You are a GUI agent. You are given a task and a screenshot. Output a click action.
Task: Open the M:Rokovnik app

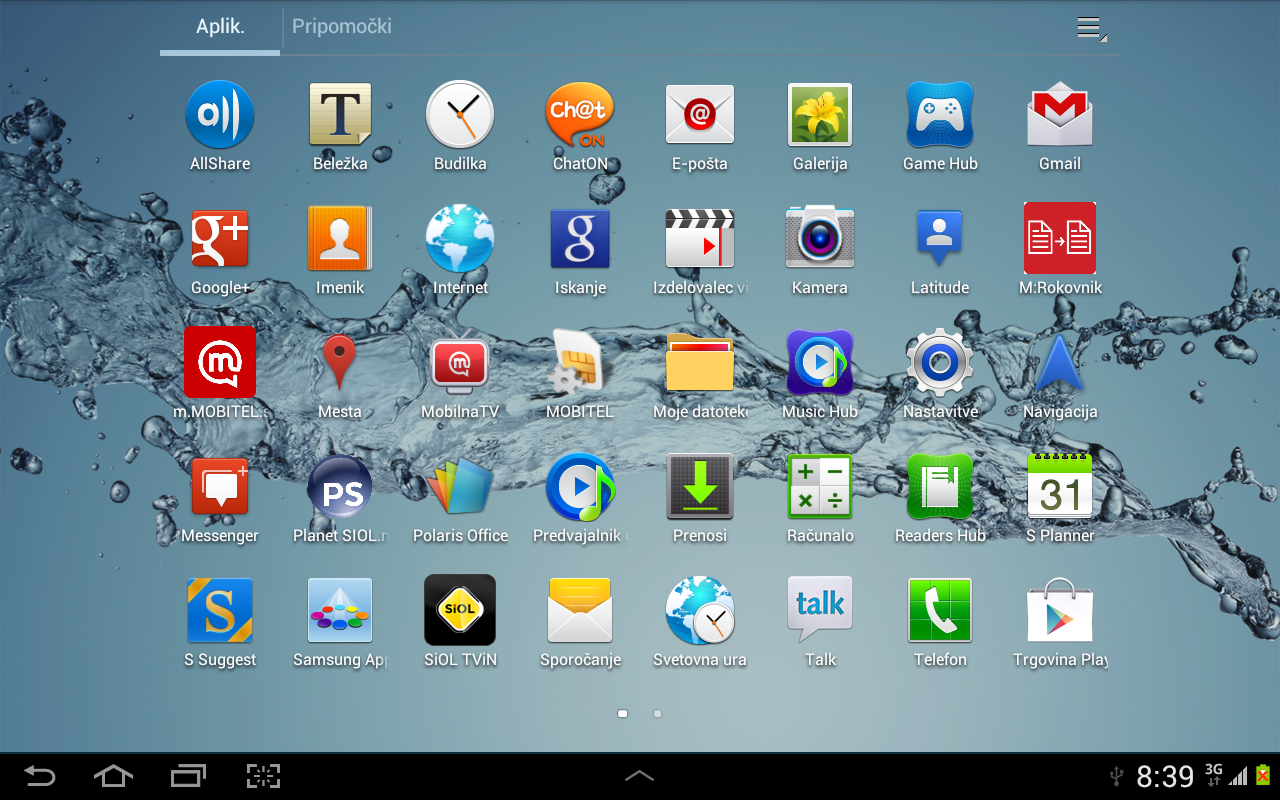coord(1060,239)
